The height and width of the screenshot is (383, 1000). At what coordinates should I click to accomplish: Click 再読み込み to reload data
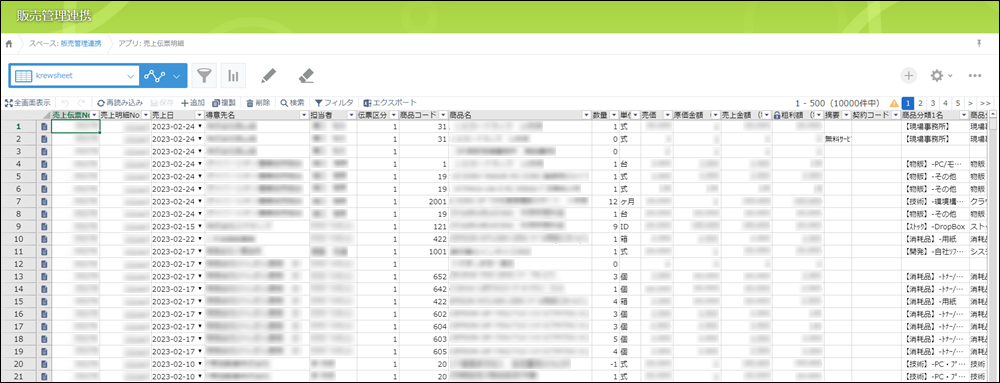pyautogui.click(x=120, y=103)
